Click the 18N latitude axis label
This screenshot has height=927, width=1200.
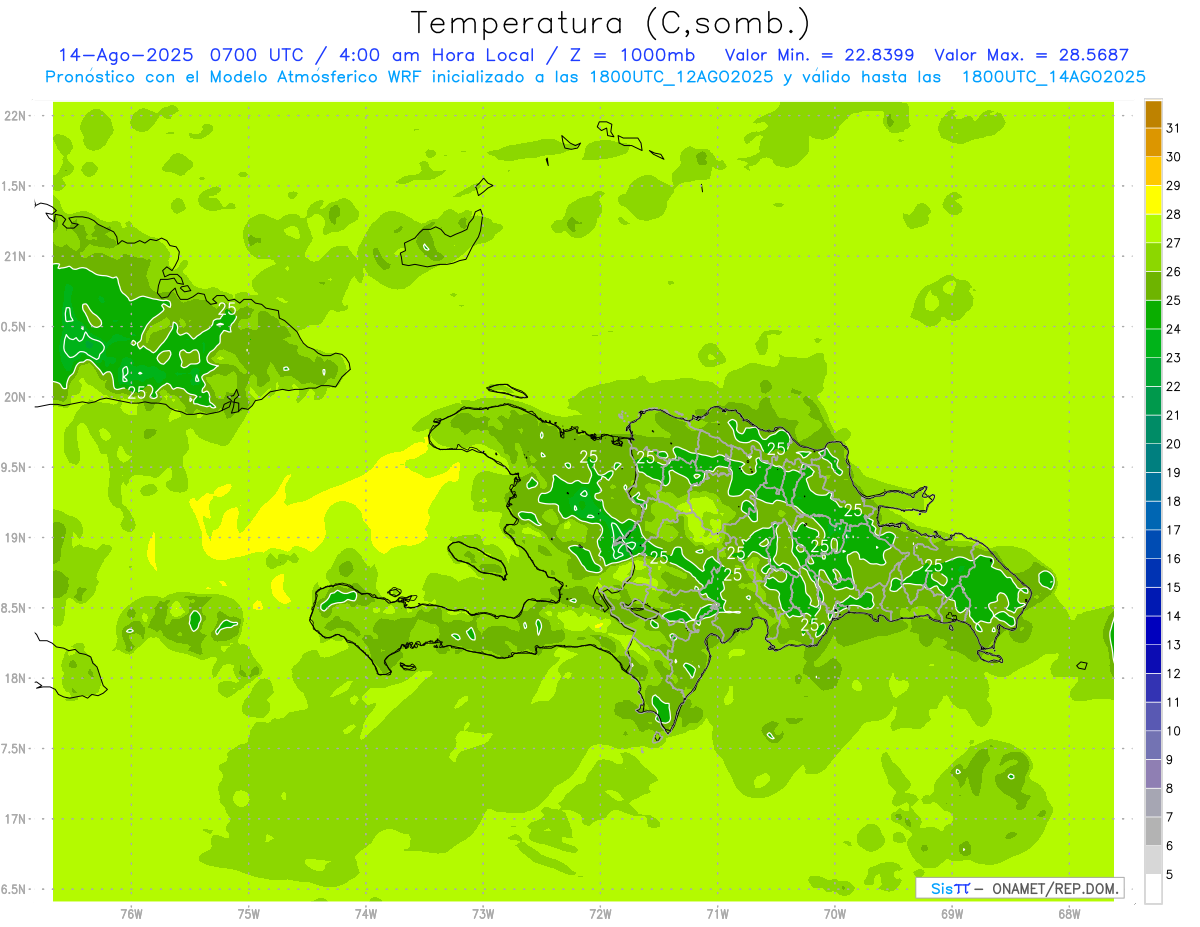click(16, 679)
